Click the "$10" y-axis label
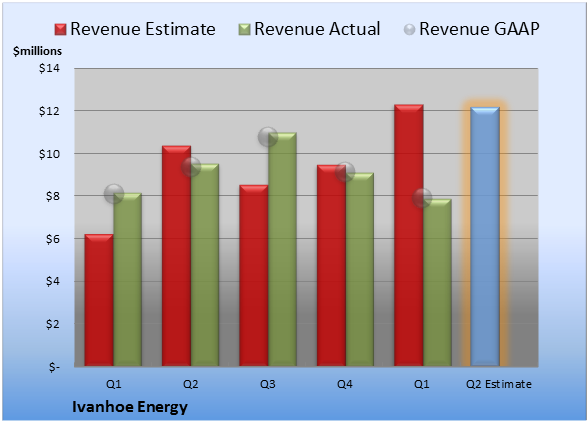Viewport: 588px width, 422px height. point(49,154)
